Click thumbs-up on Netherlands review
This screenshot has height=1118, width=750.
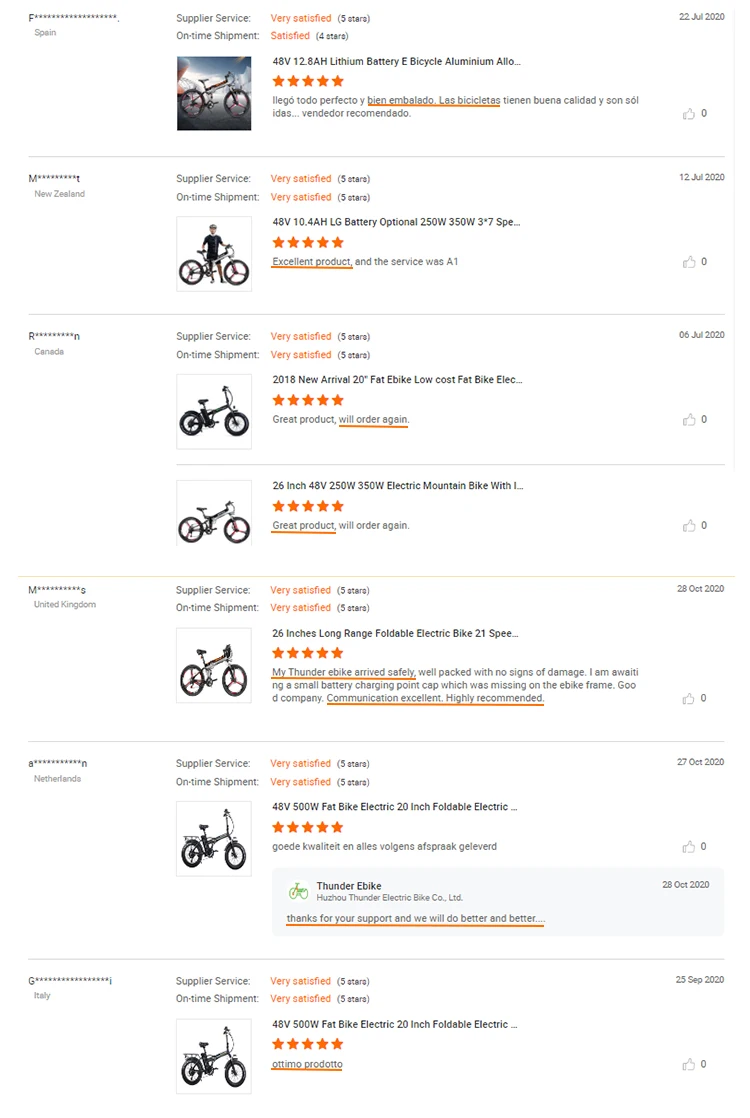pyautogui.click(x=689, y=847)
